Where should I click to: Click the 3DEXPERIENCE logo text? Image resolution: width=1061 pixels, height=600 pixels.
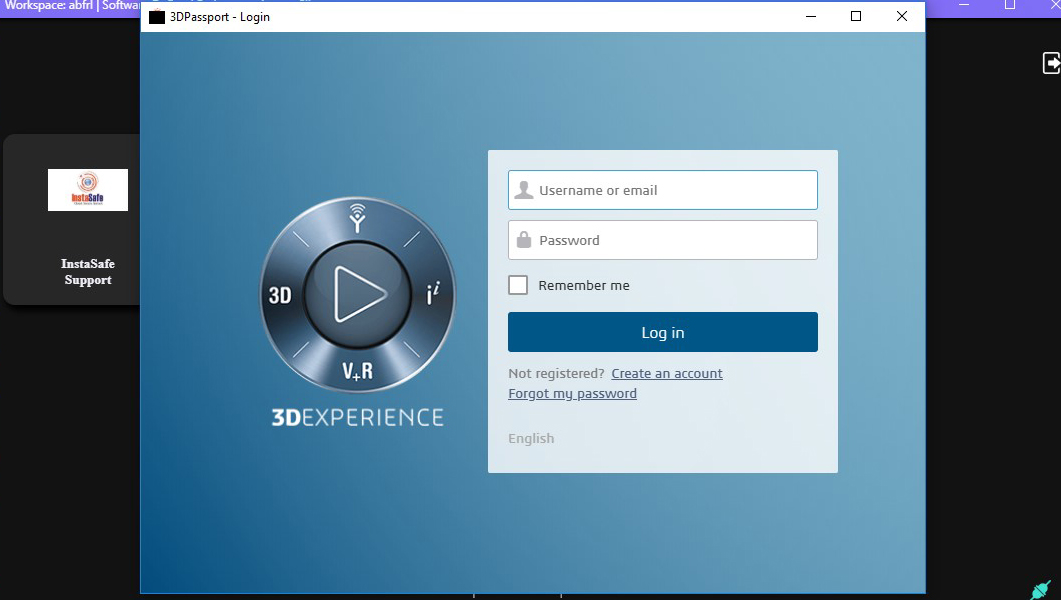pos(357,417)
